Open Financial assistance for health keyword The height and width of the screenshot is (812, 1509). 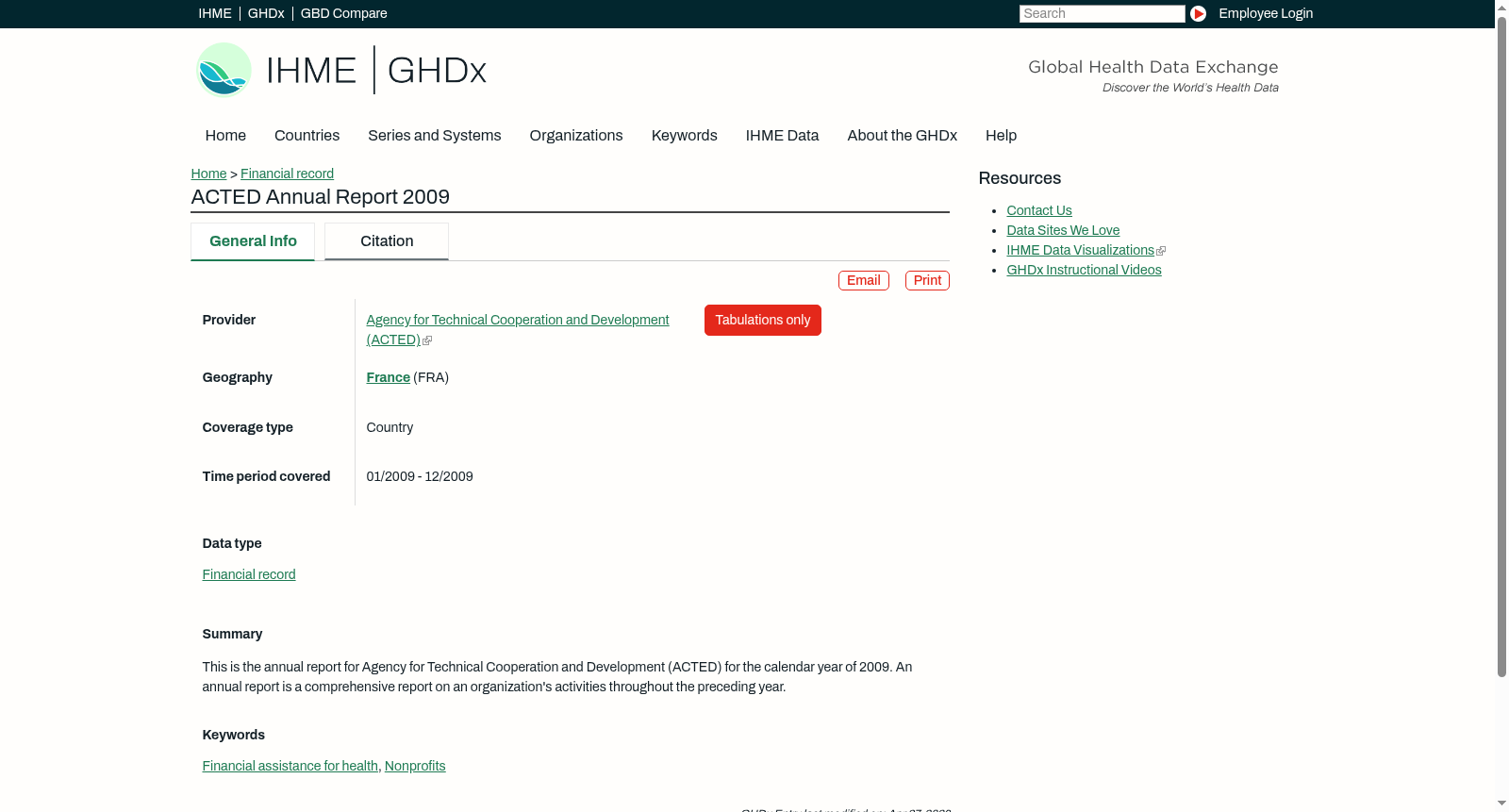click(x=290, y=766)
